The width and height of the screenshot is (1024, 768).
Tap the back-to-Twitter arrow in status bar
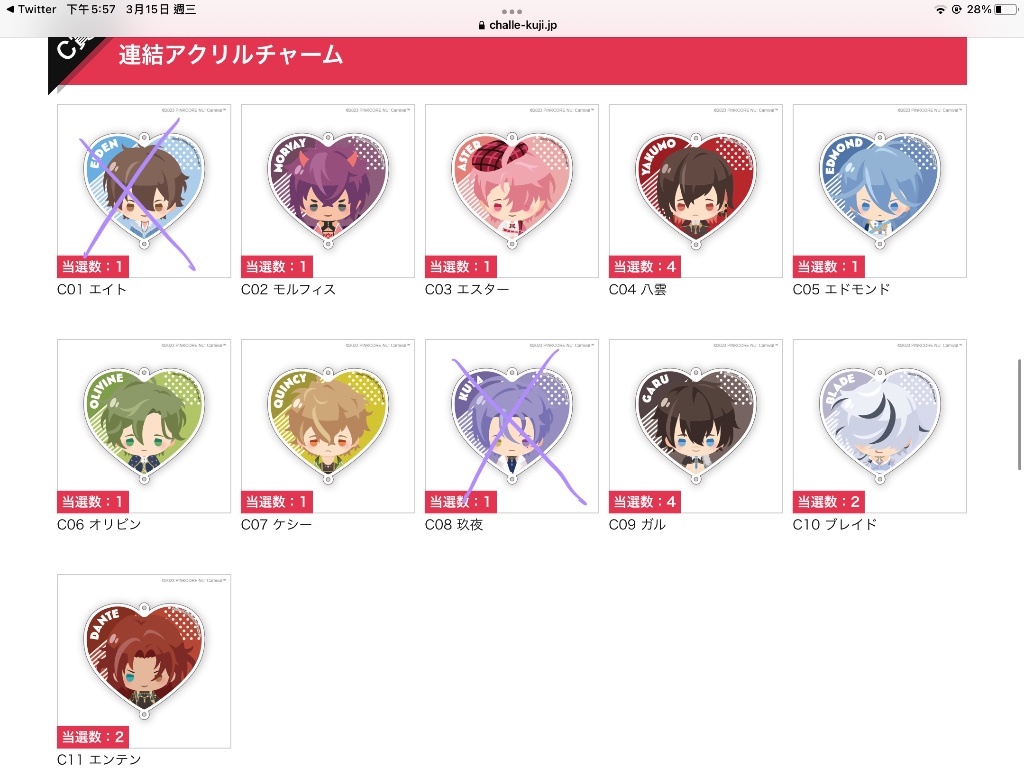coord(10,9)
